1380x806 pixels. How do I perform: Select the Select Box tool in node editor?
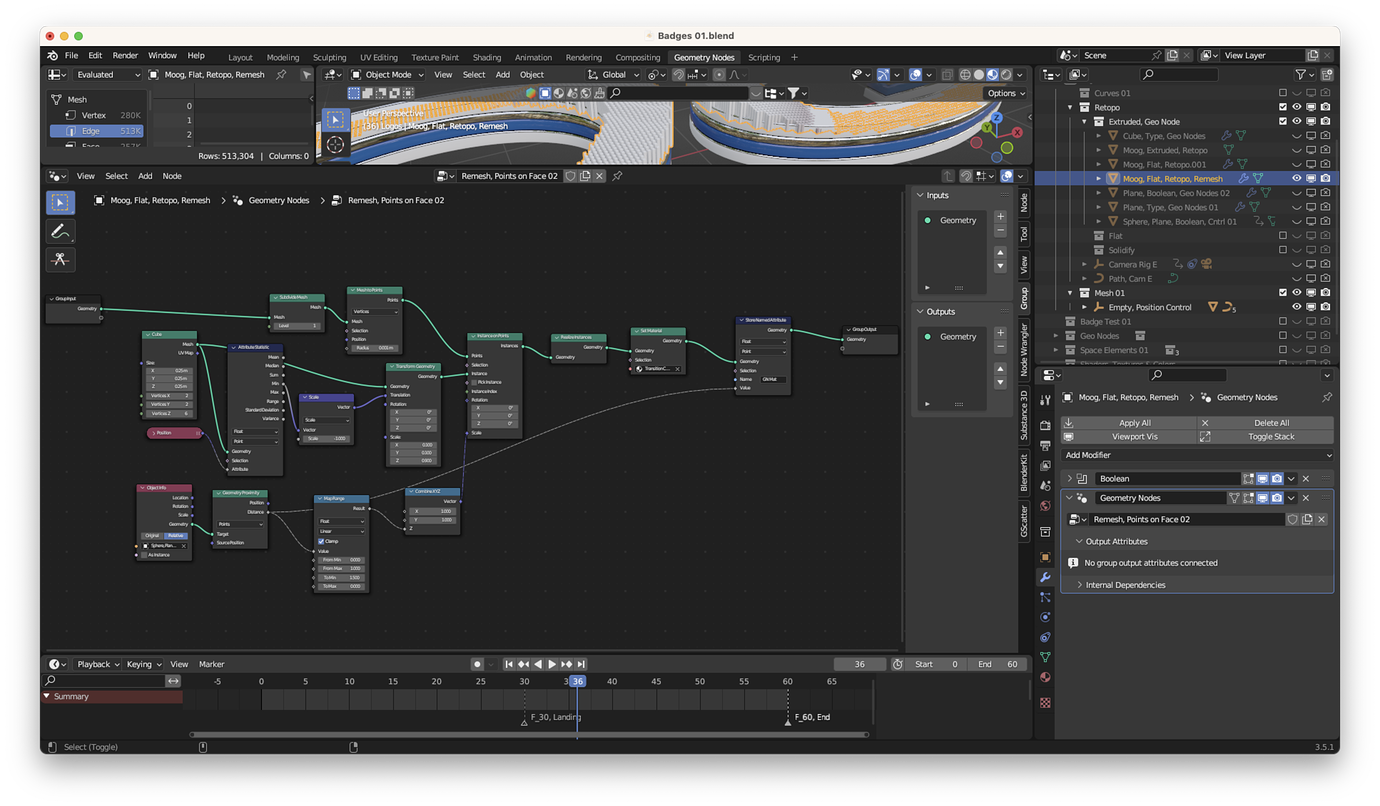[x=60, y=203]
